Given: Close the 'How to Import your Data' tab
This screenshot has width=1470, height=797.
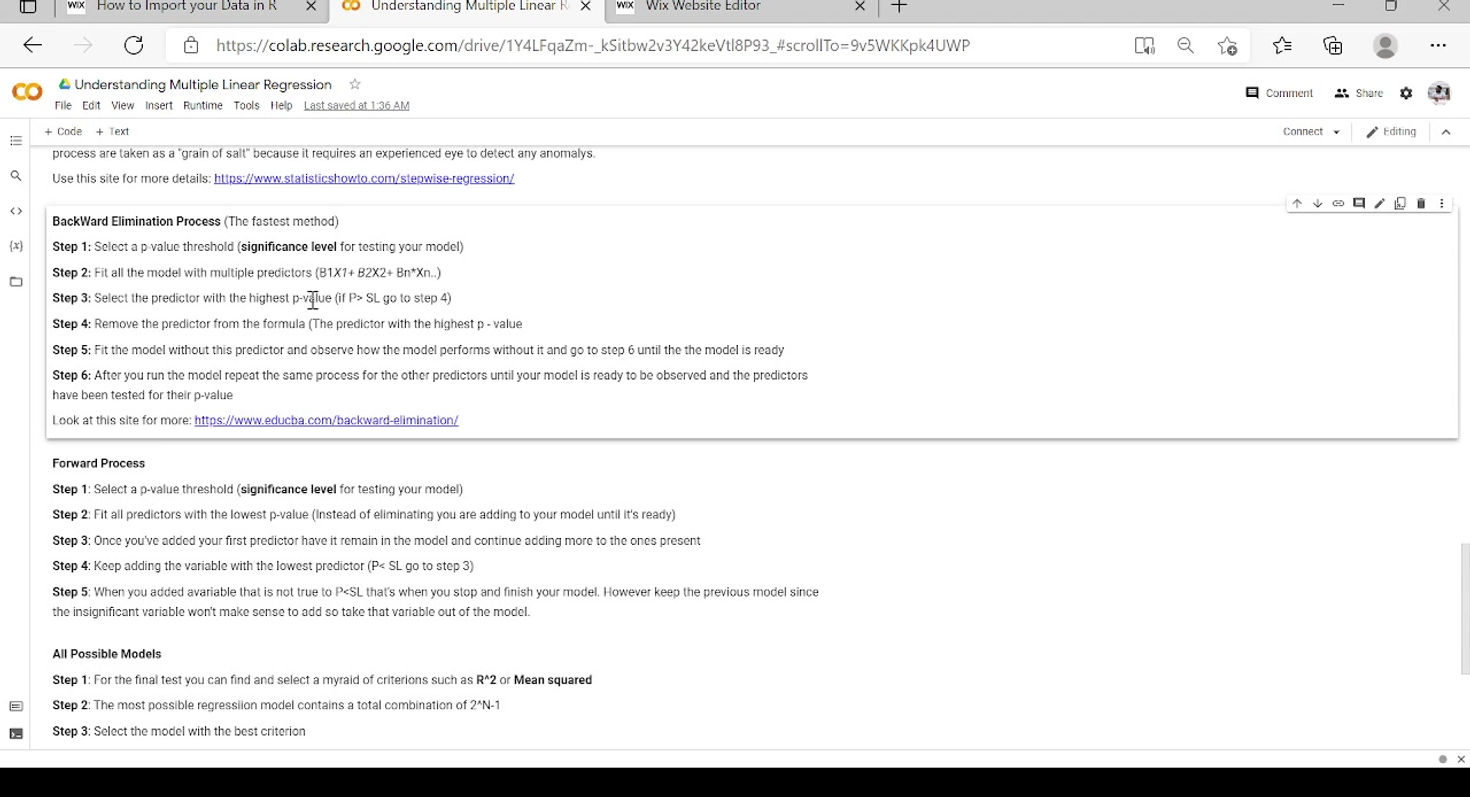Looking at the screenshot, I should [x=311, y=6].
